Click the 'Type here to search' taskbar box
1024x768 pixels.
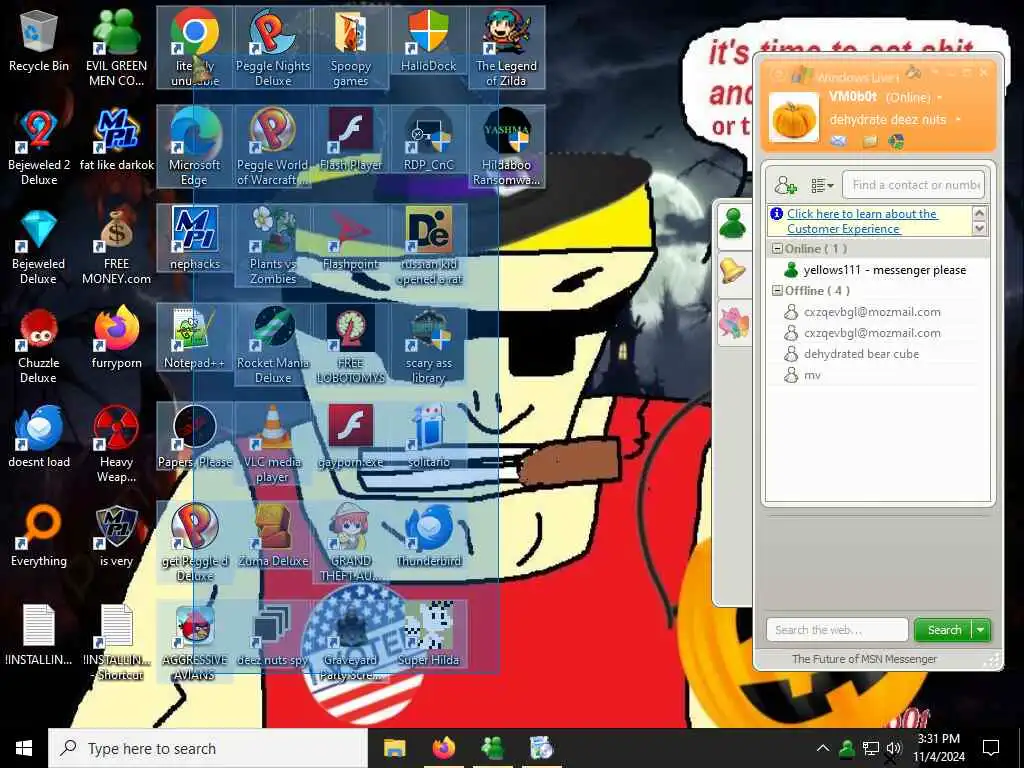click(x=208, y=748)
